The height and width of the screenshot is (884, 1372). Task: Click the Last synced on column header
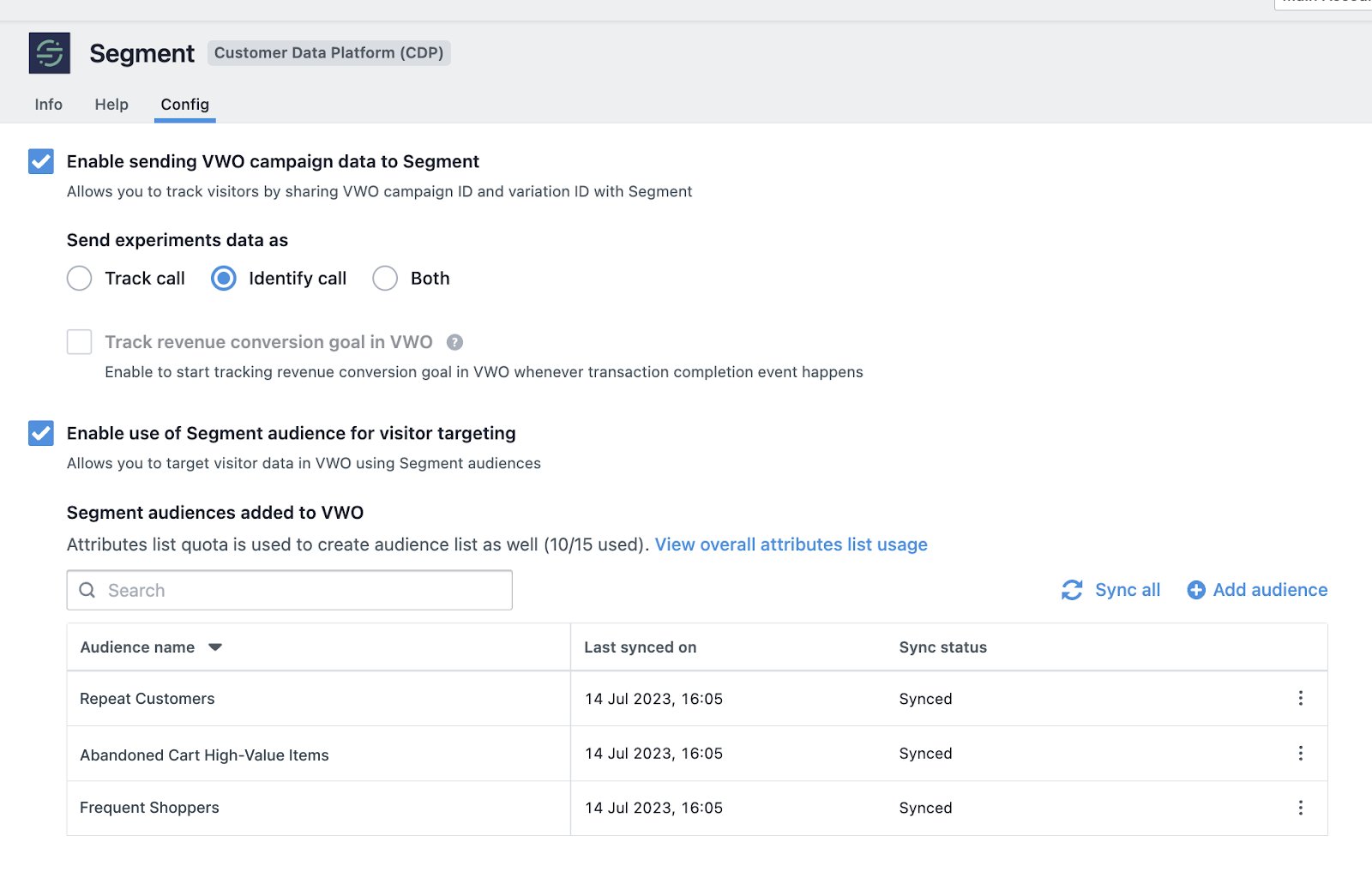click(641, 647)
